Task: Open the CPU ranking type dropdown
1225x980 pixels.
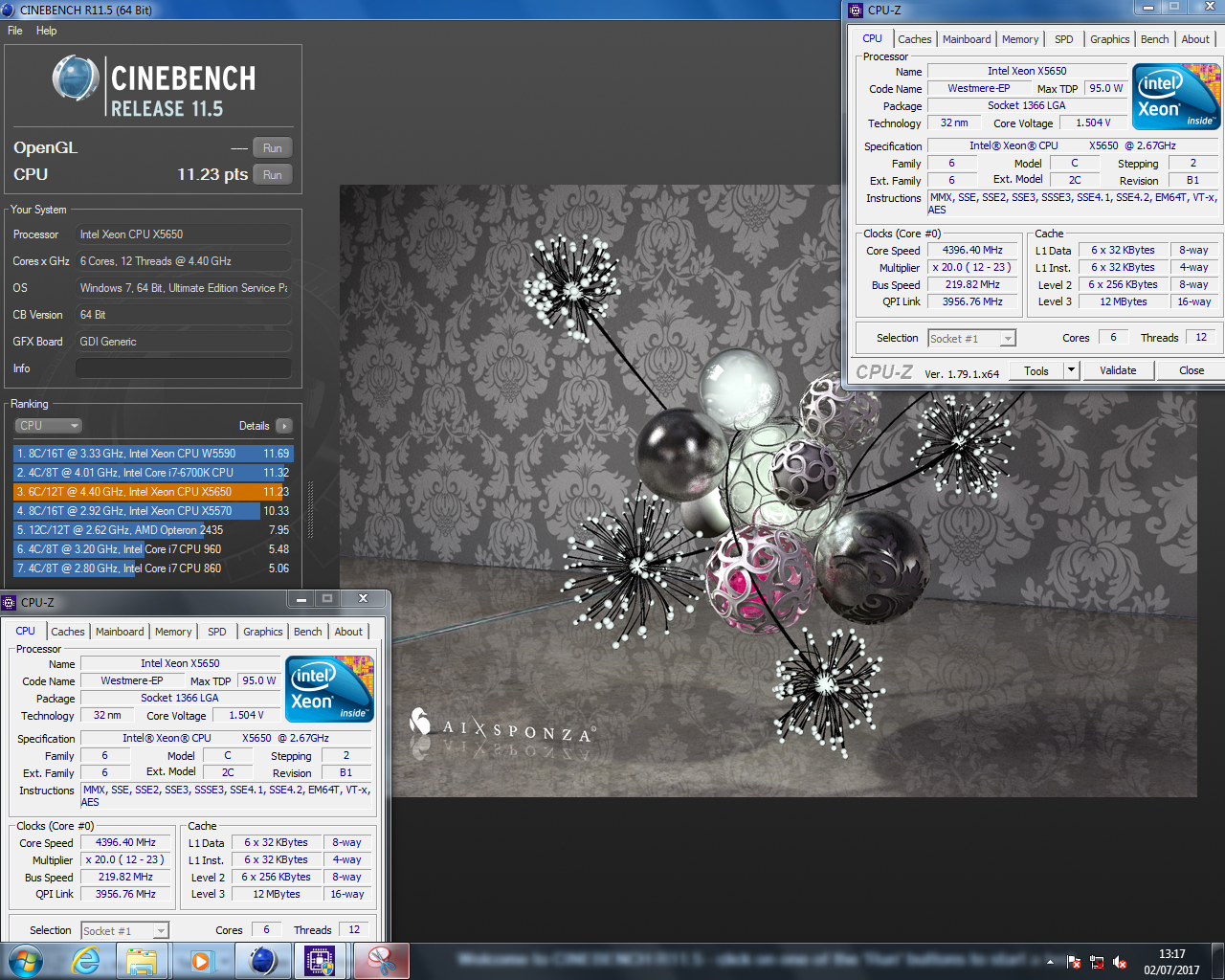Action: (49, 426)
